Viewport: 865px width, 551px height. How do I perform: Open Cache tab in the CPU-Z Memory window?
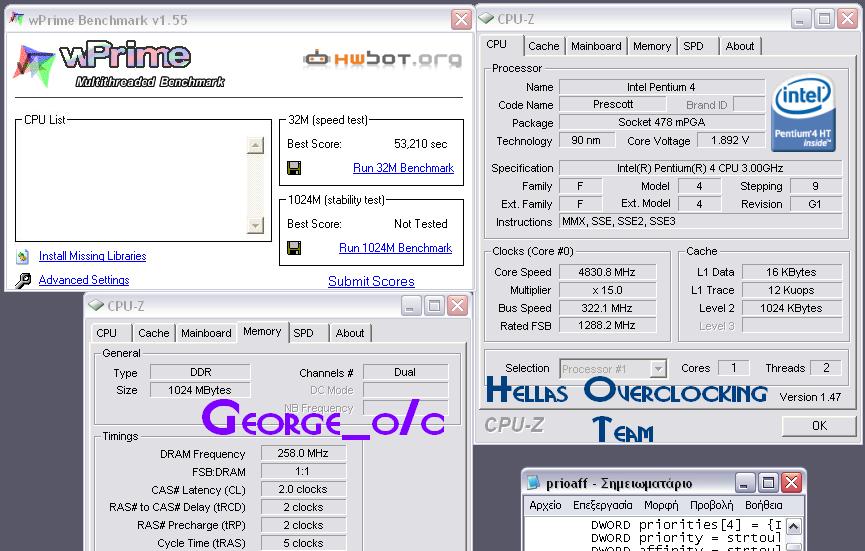pos(153,333)
